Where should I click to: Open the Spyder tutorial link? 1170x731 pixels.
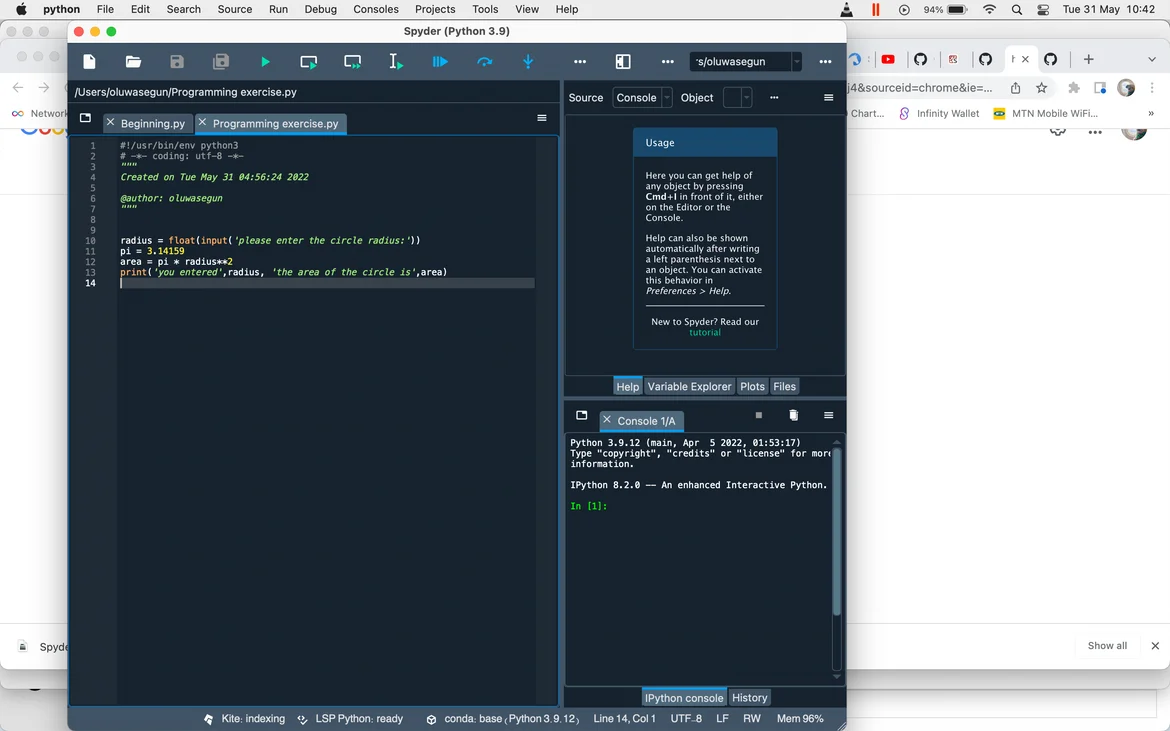tap(705, 332)
